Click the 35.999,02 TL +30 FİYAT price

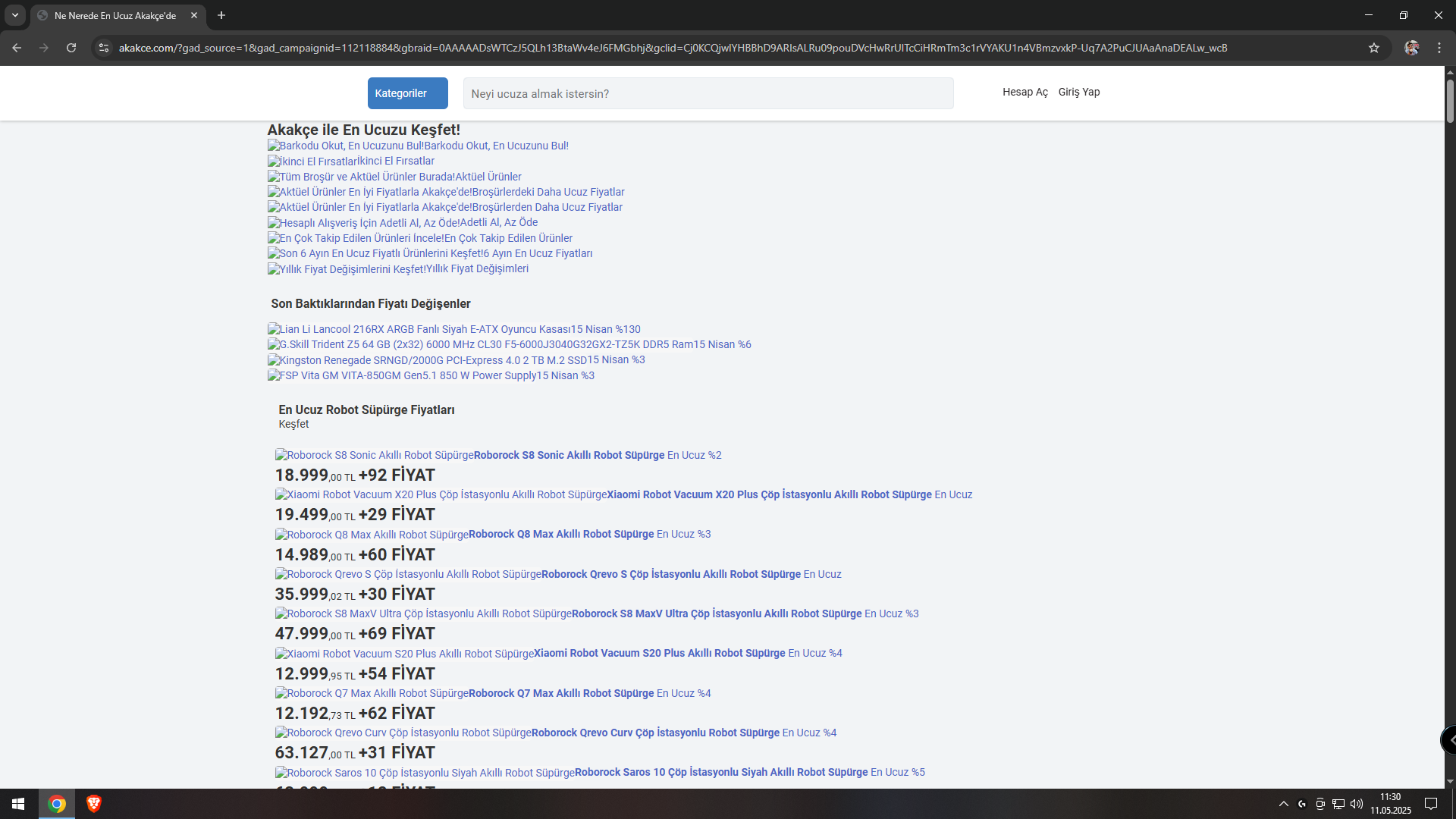355,594
